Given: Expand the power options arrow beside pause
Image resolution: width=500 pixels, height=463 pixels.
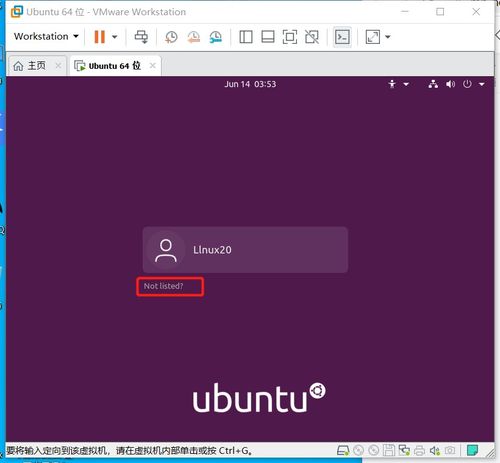Looking at the screenshot, I should coord(114,37).
